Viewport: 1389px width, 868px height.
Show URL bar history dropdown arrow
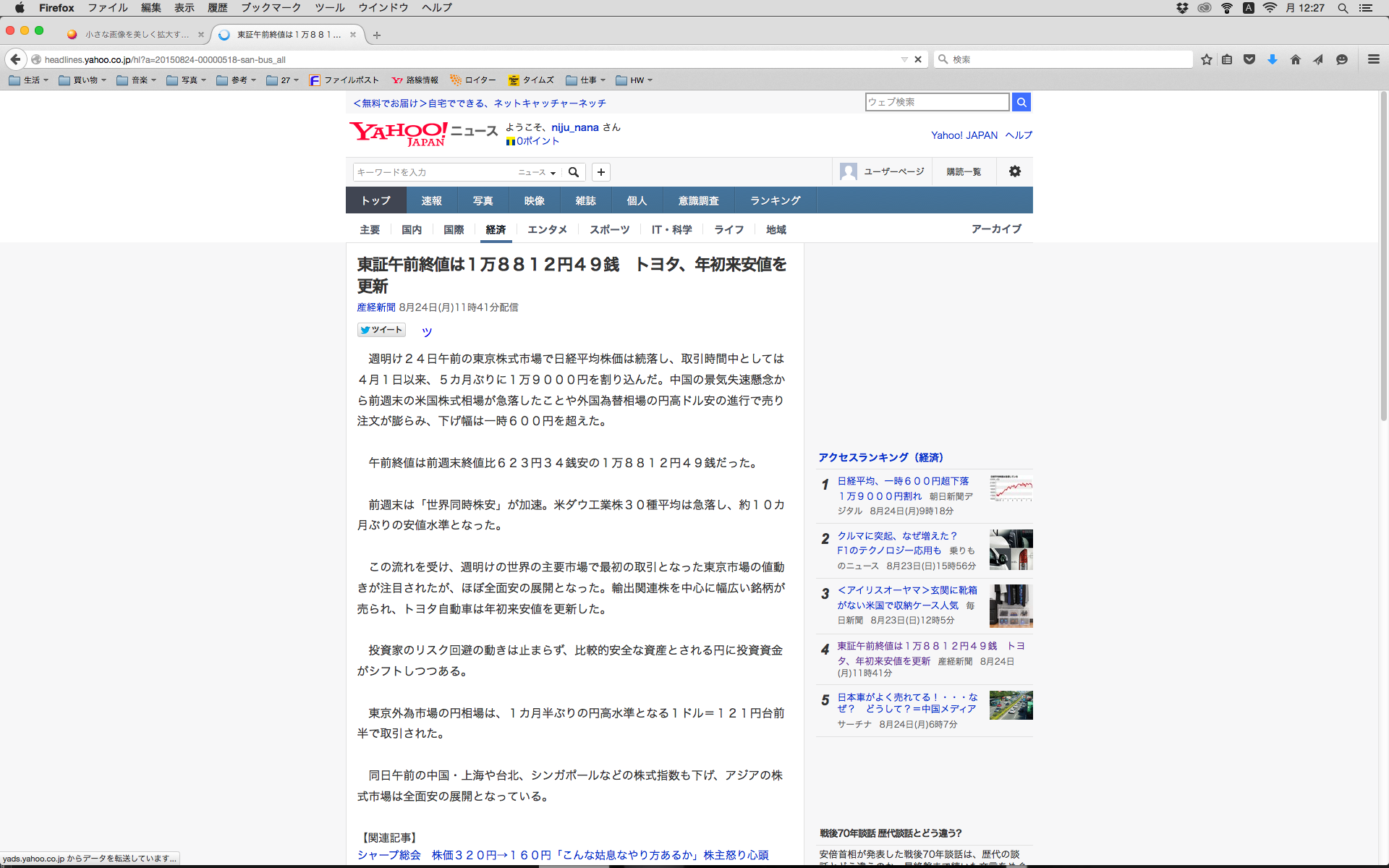(904, 59)
